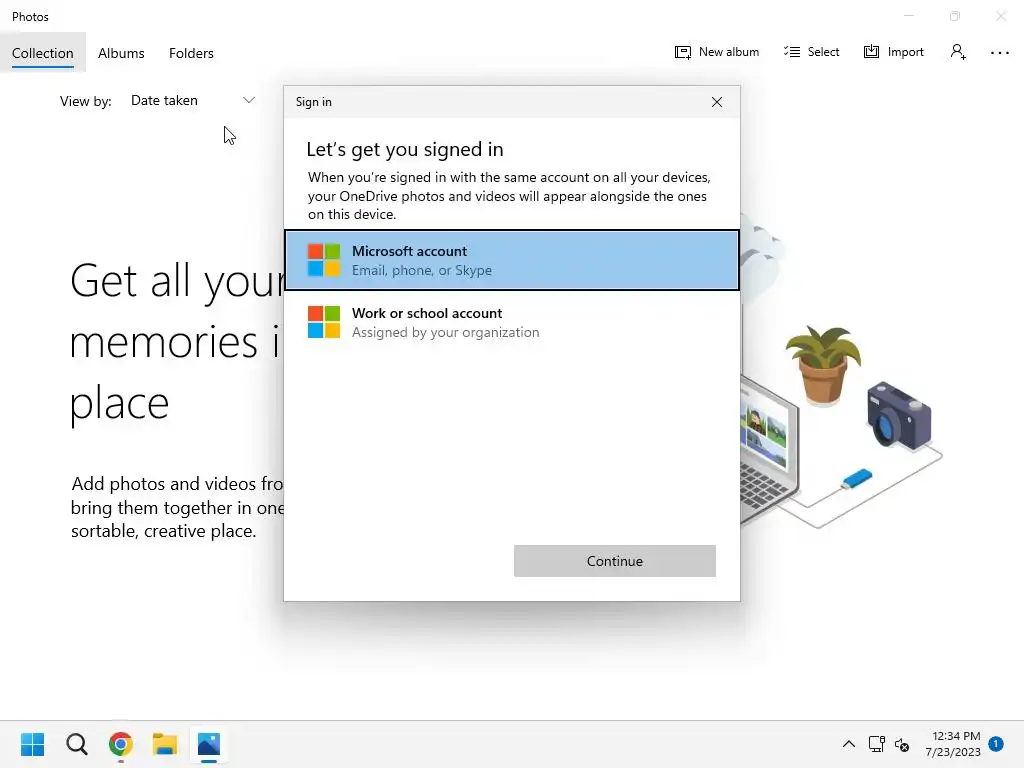Image resolution: width=1024 pixels, height=768 pixels.
Task: Open the three-dot More menu
Action: point(1000,52)
